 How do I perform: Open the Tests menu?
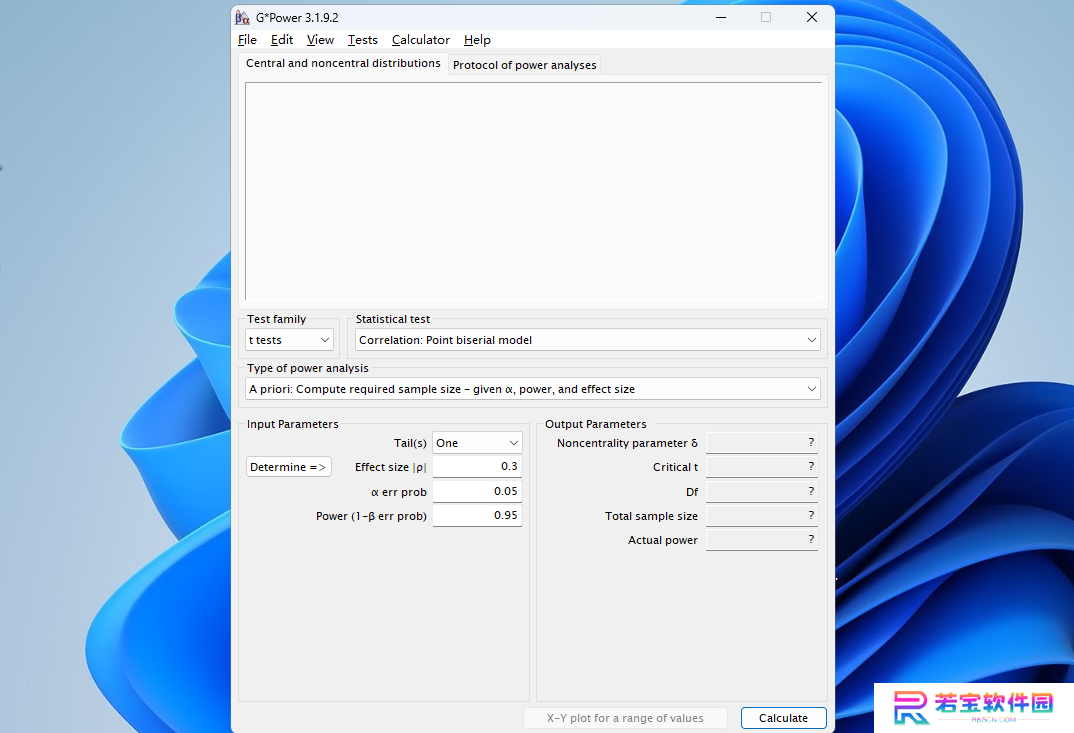point(362,40)
